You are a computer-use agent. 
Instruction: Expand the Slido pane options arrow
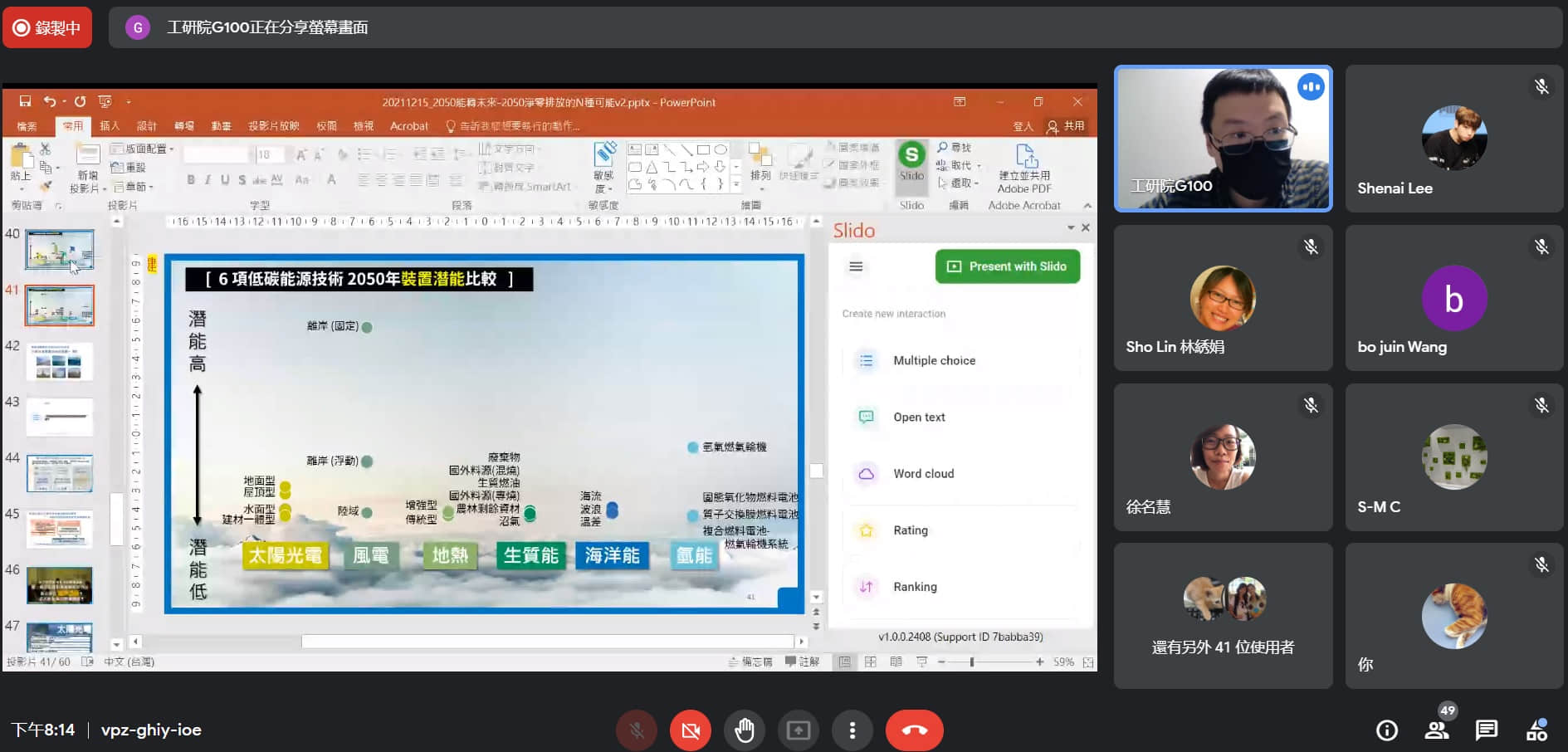pyautogui.click(x=1071, y=227)
